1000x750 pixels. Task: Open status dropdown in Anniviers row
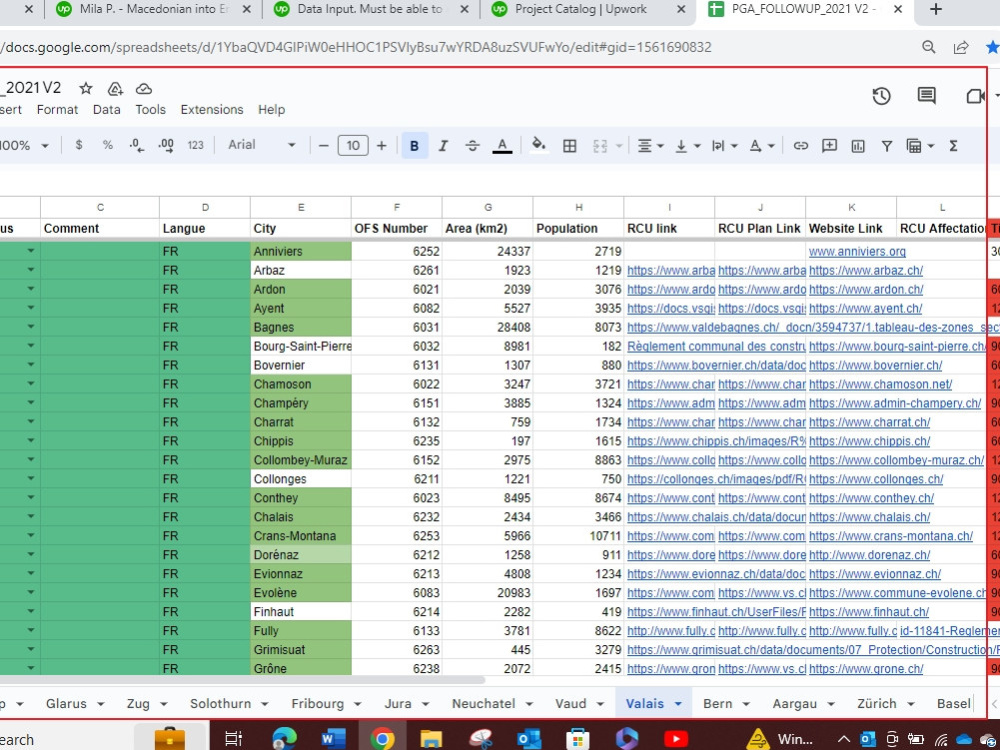31,251
